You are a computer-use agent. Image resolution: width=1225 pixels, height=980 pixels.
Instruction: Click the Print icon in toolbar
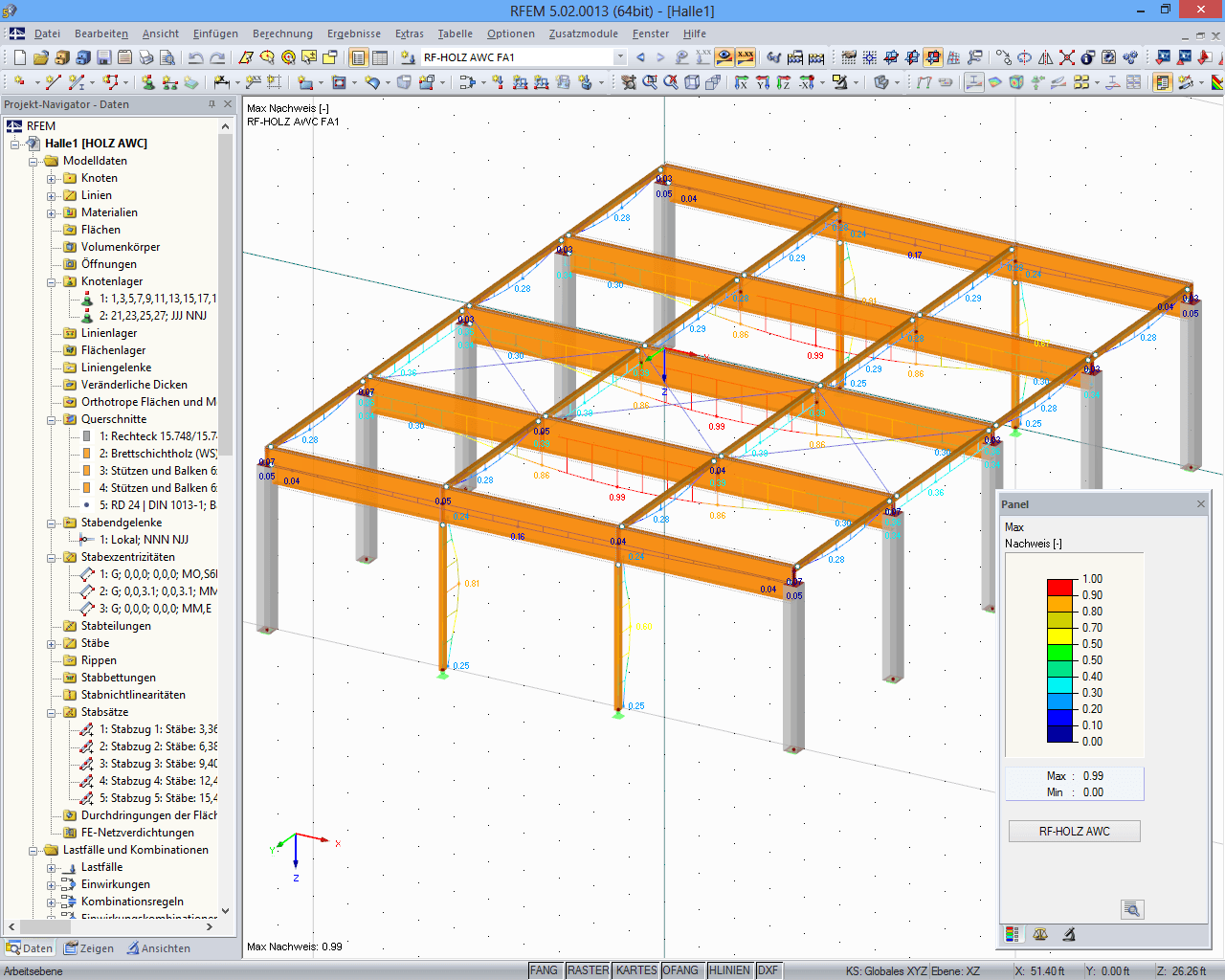pos(146,57)
